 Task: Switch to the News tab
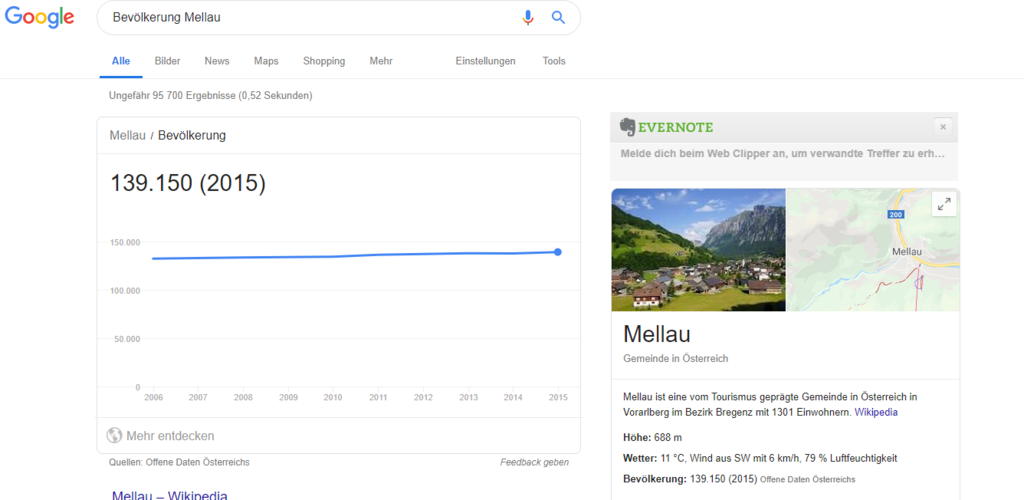217,61
